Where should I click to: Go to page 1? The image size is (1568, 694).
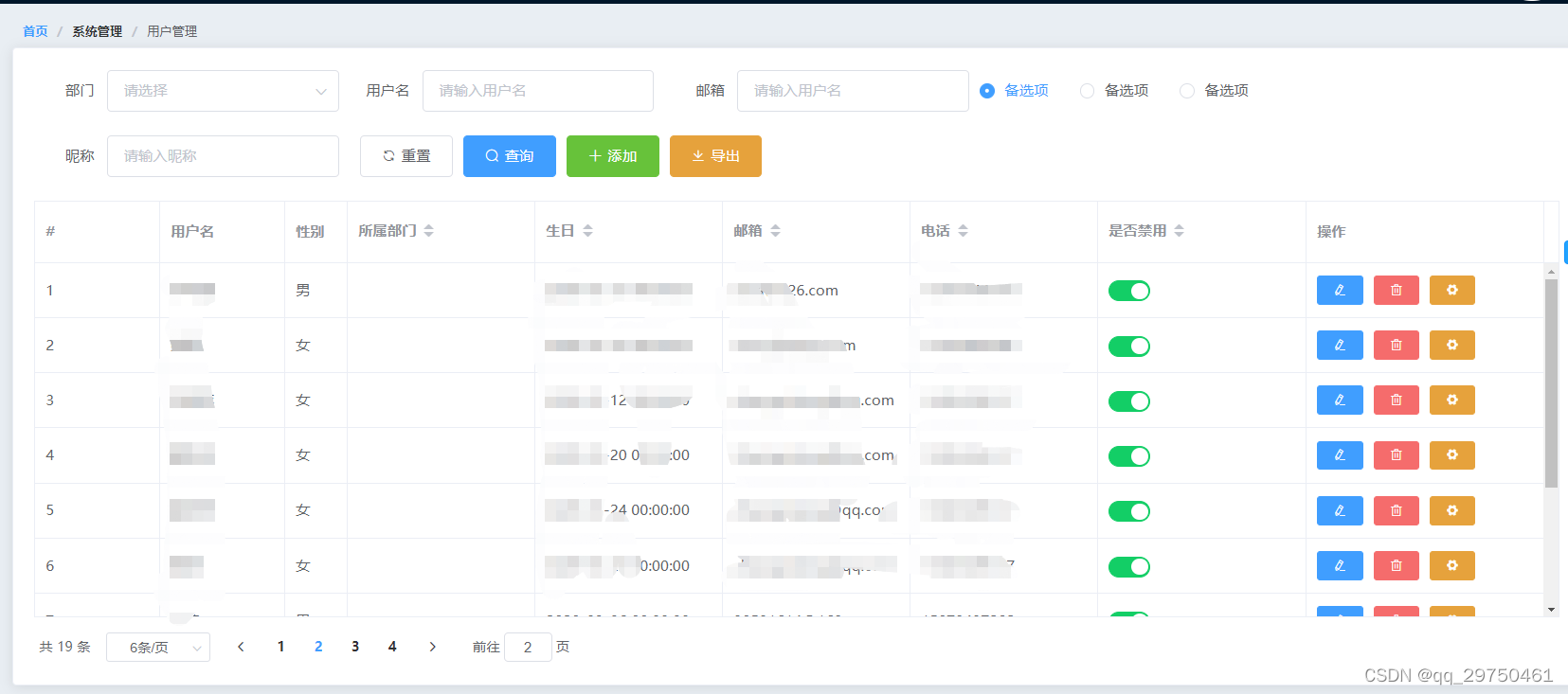tap(280, 647)
